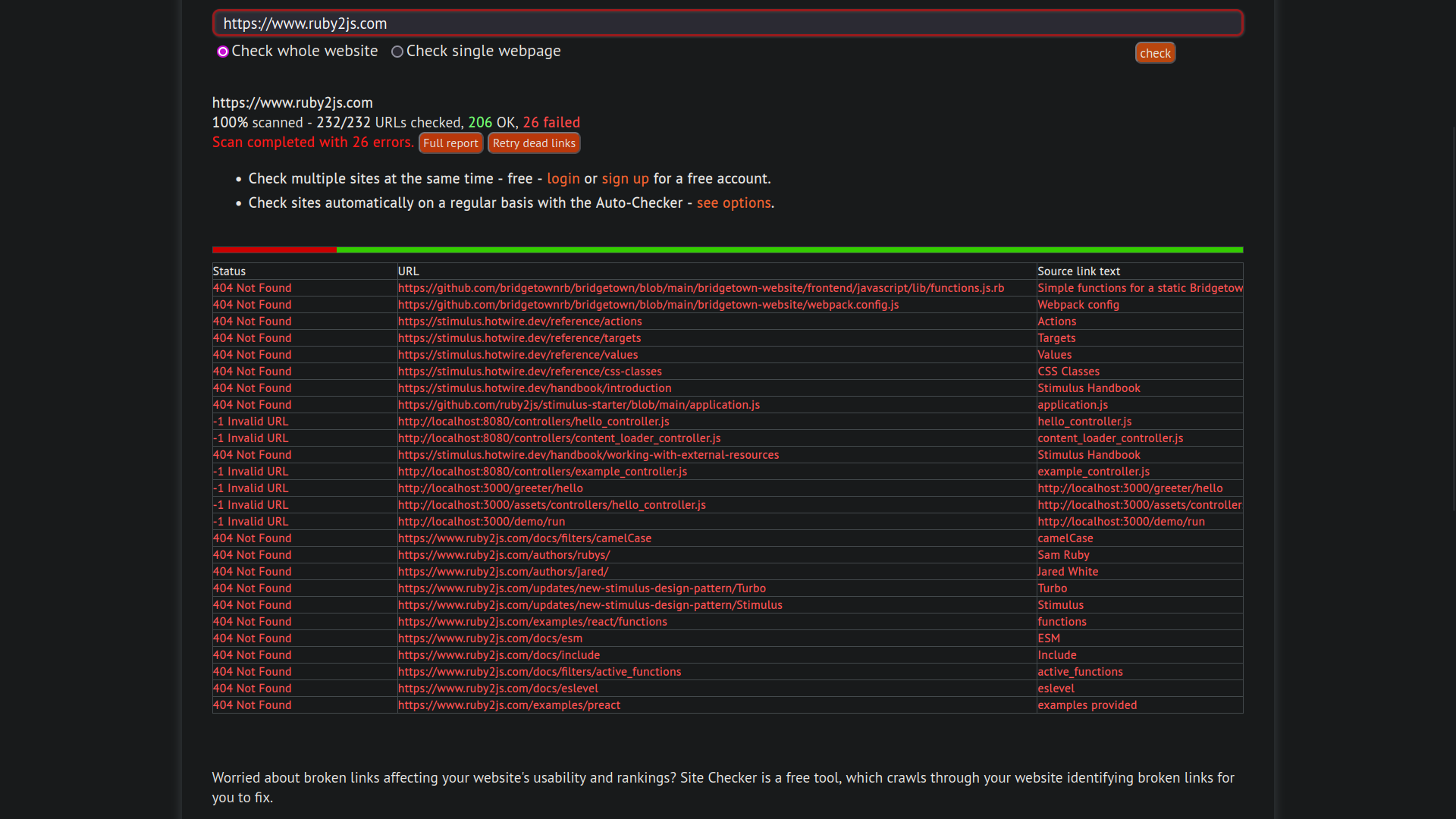Click the URL input field containing ruby2js.com
Viewport: 1456px width, 819px height.
pos(726,23)
